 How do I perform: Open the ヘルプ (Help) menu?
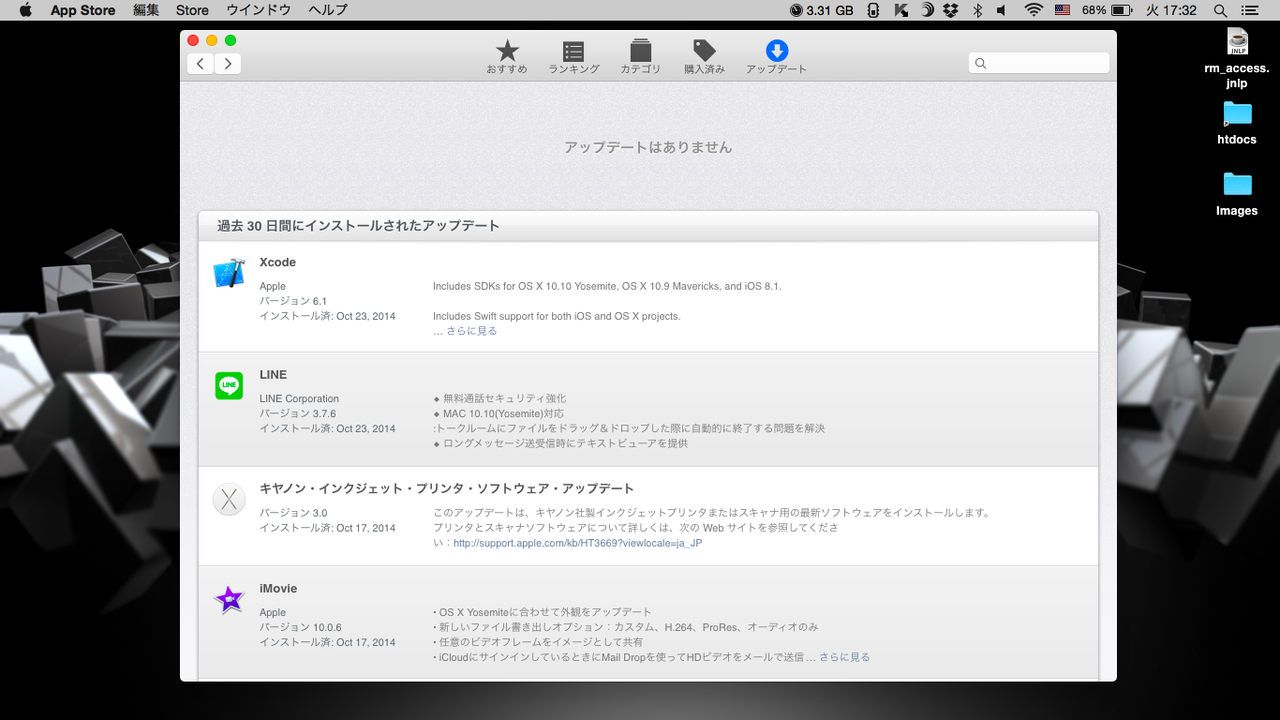(x=327, y=10)
